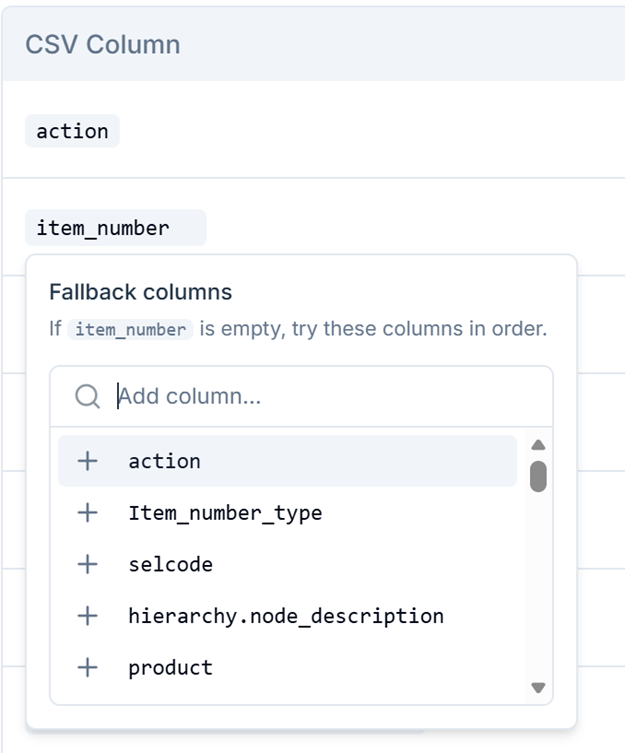The image size is (625, 753).
Task: Open the item_number column chip
Action: pos(115,228)
